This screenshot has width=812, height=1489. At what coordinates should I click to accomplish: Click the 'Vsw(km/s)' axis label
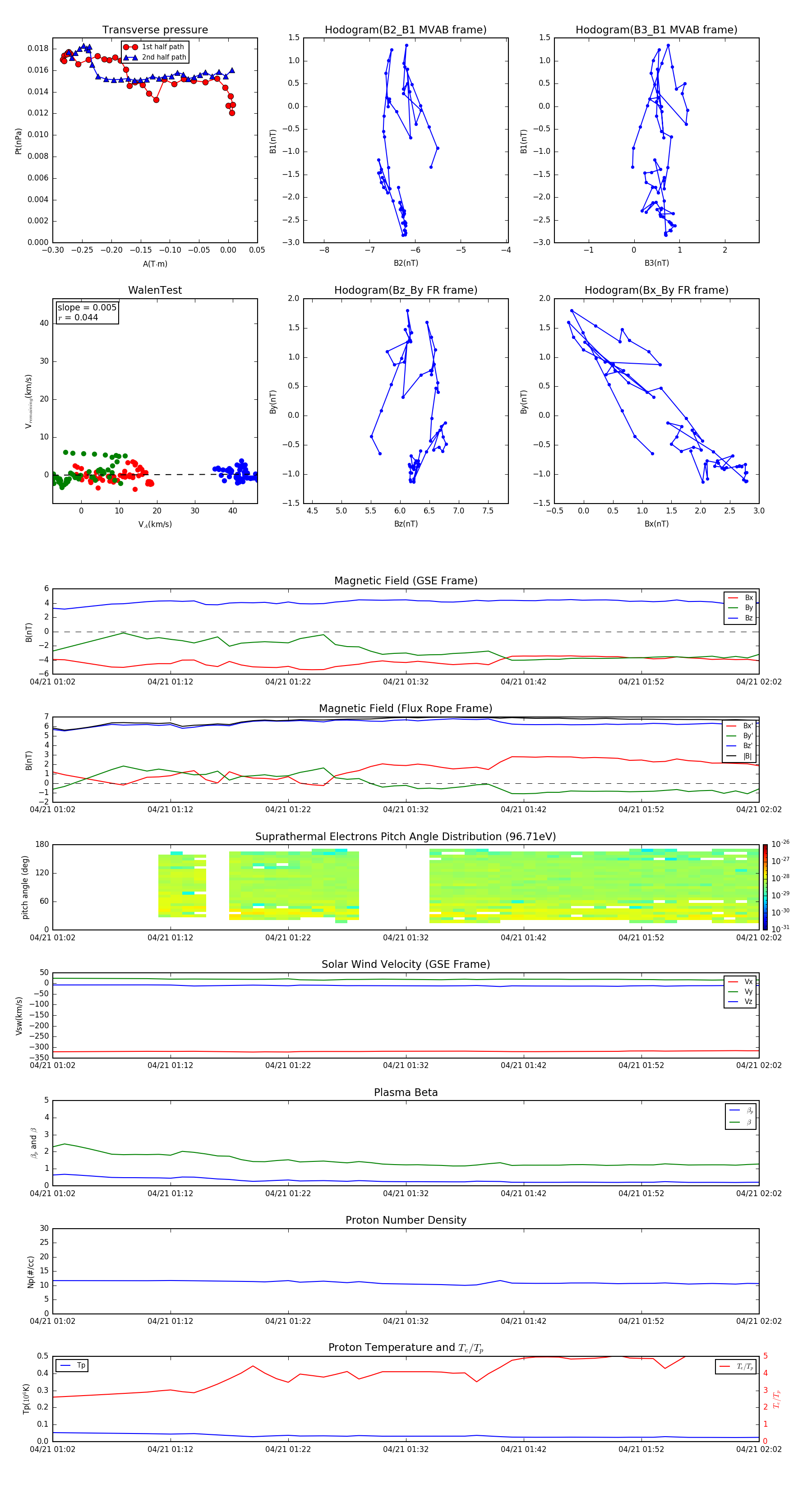pyautogui.click(x=19, y=1016)
